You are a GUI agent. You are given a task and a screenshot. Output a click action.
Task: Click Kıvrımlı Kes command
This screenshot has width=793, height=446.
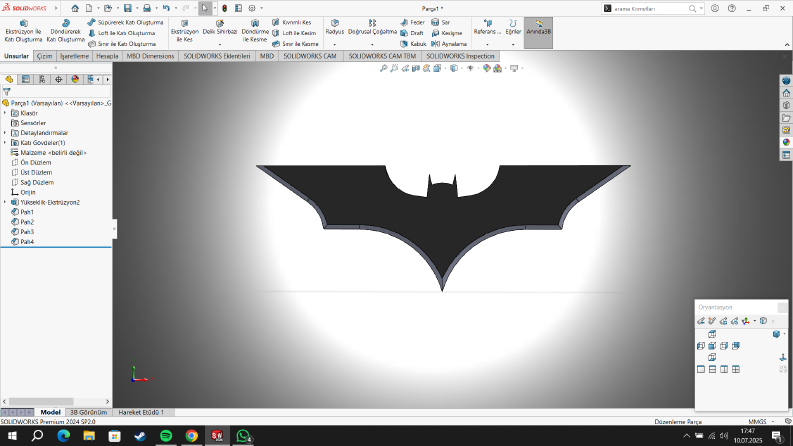pyautogui.click(x=291, y=22)
